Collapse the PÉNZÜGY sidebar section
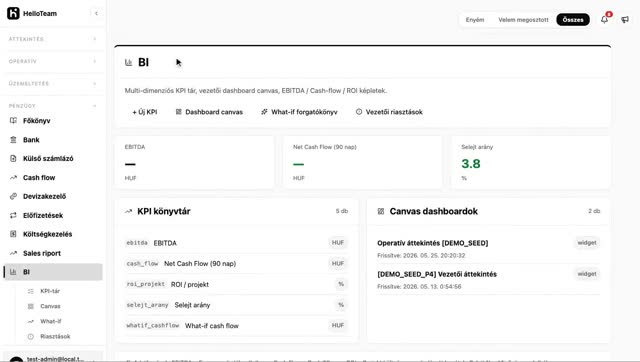The width and height of the screenshot is (640, 362). 53,106
